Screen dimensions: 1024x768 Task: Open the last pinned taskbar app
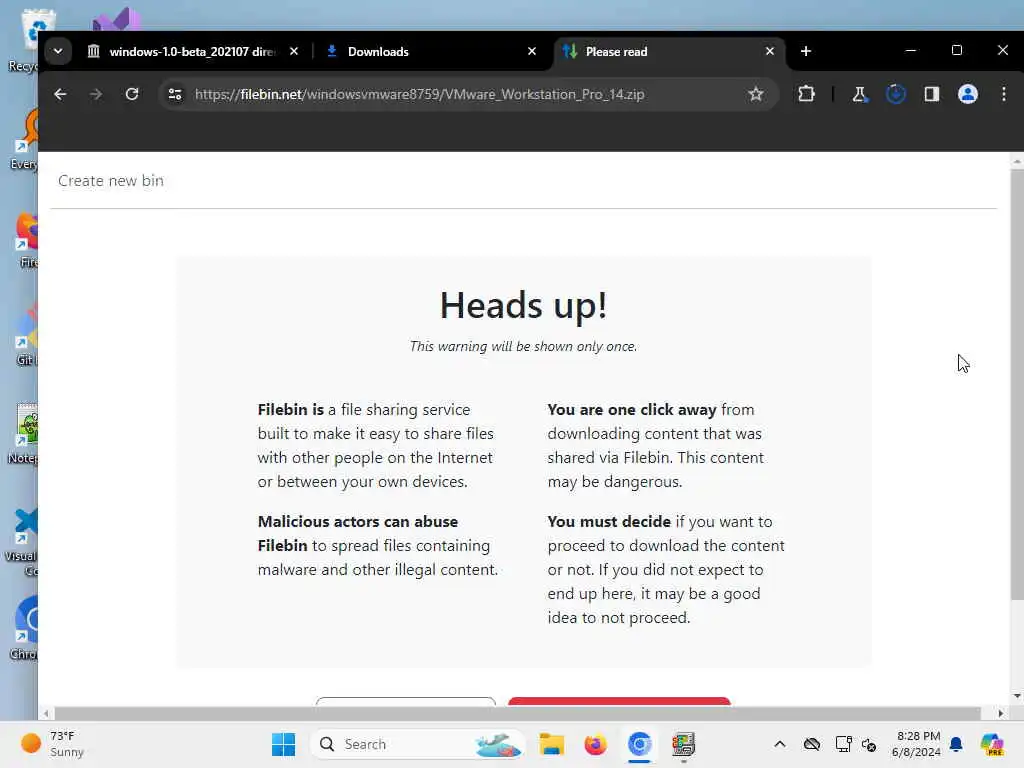683,744
